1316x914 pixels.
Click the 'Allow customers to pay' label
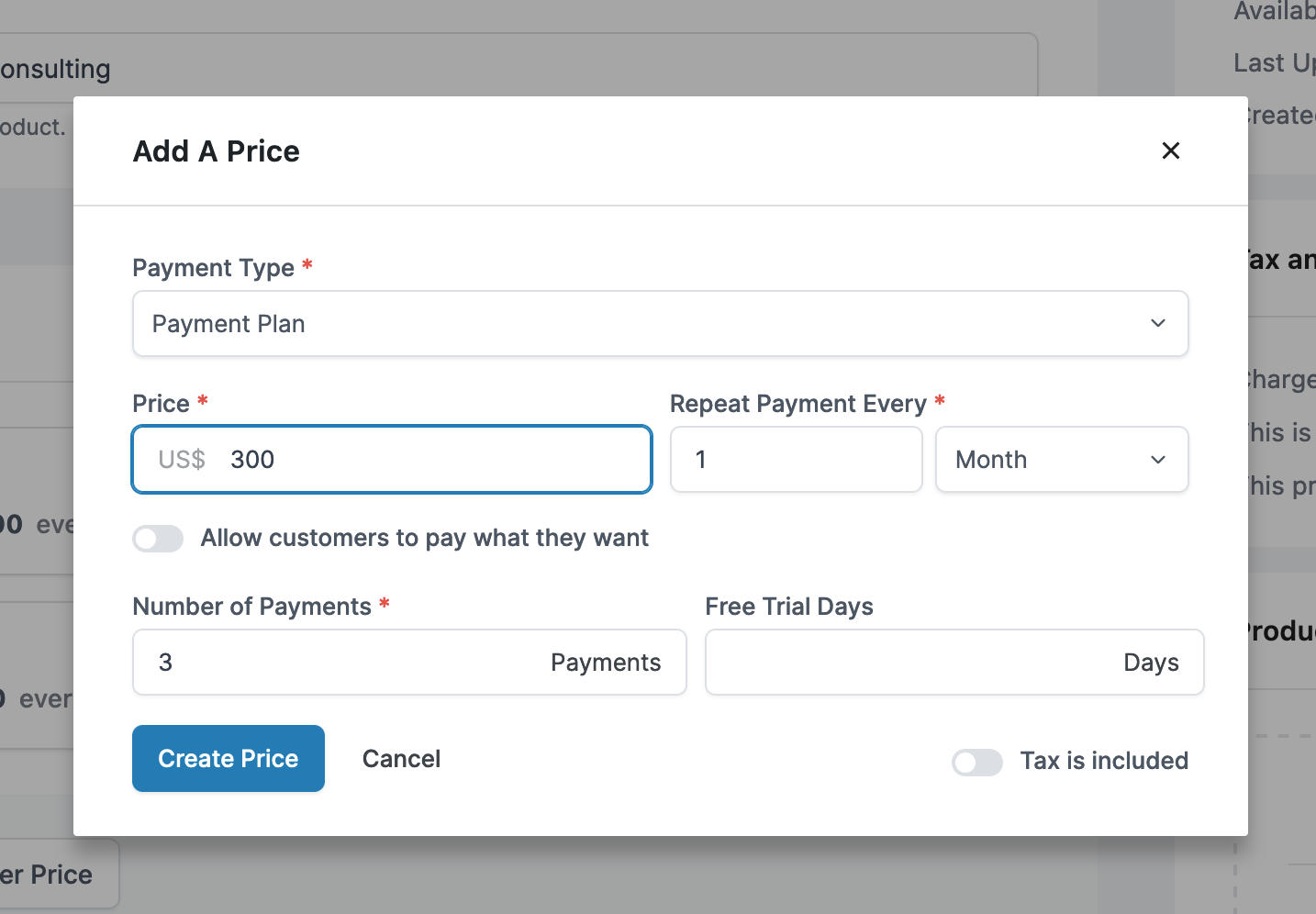point(425,538)
